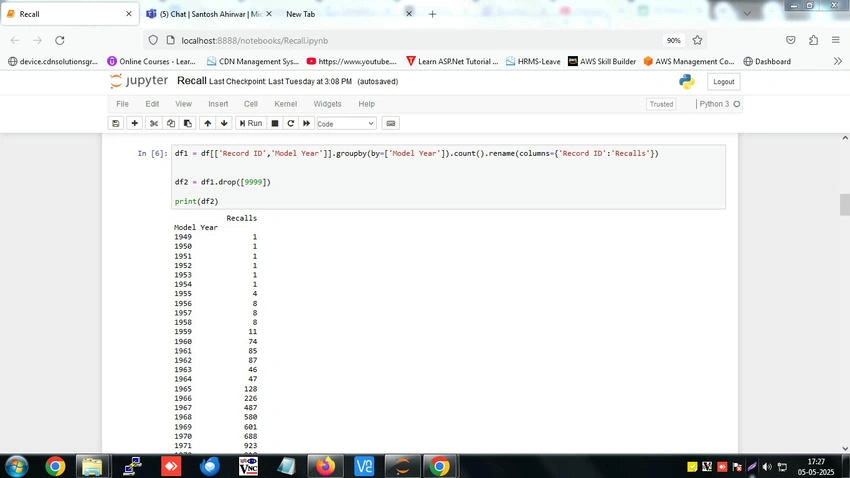Open the File menu in Jupyter
The height and width of the screenshot is (478, 850).
[x=123, y=104]
